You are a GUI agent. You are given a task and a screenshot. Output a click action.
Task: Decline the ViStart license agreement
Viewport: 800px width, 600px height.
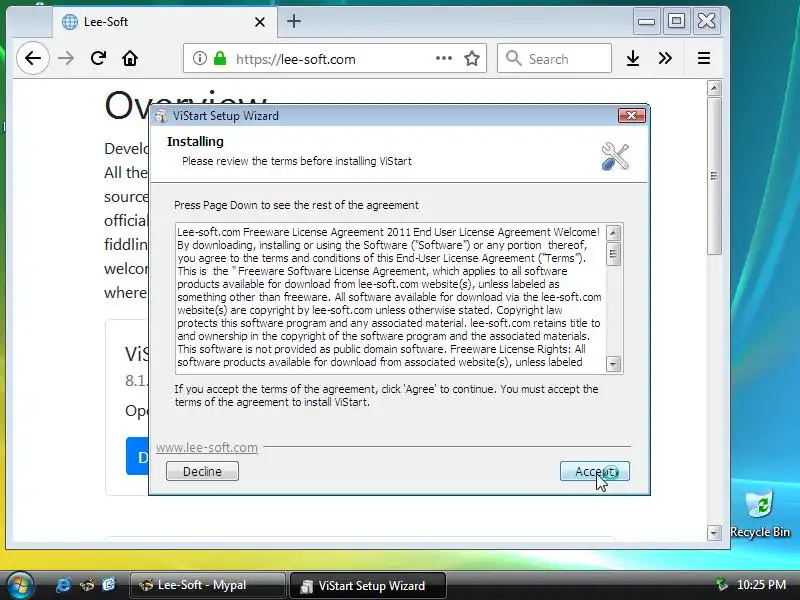tap(202, 471)
